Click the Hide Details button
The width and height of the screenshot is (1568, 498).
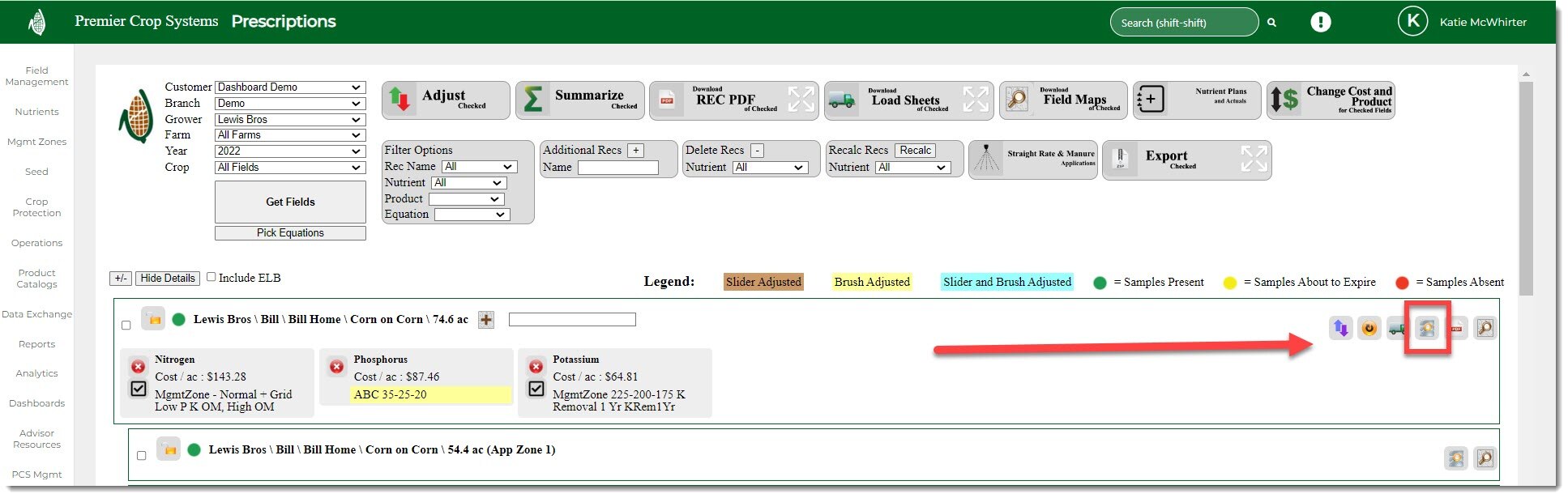point(168,279)
